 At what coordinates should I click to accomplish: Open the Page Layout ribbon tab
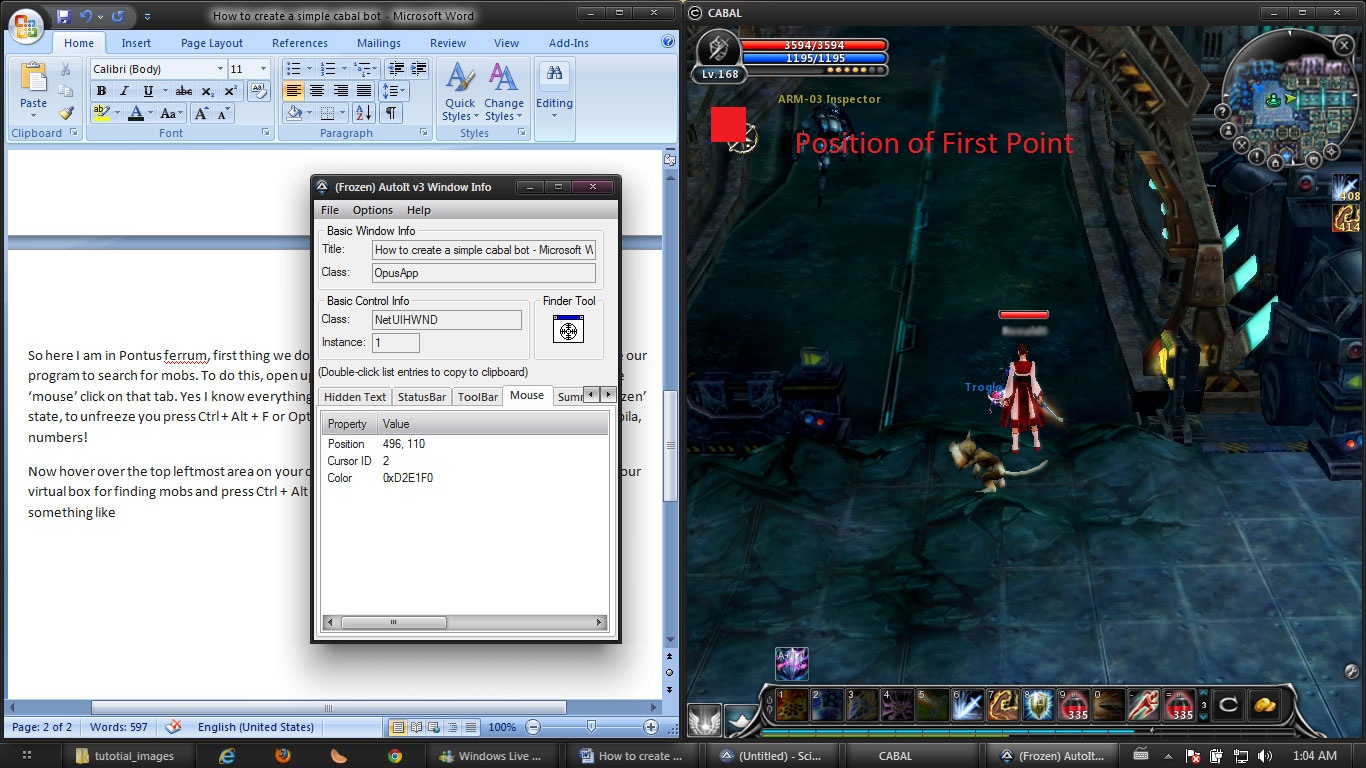(212, 43)
